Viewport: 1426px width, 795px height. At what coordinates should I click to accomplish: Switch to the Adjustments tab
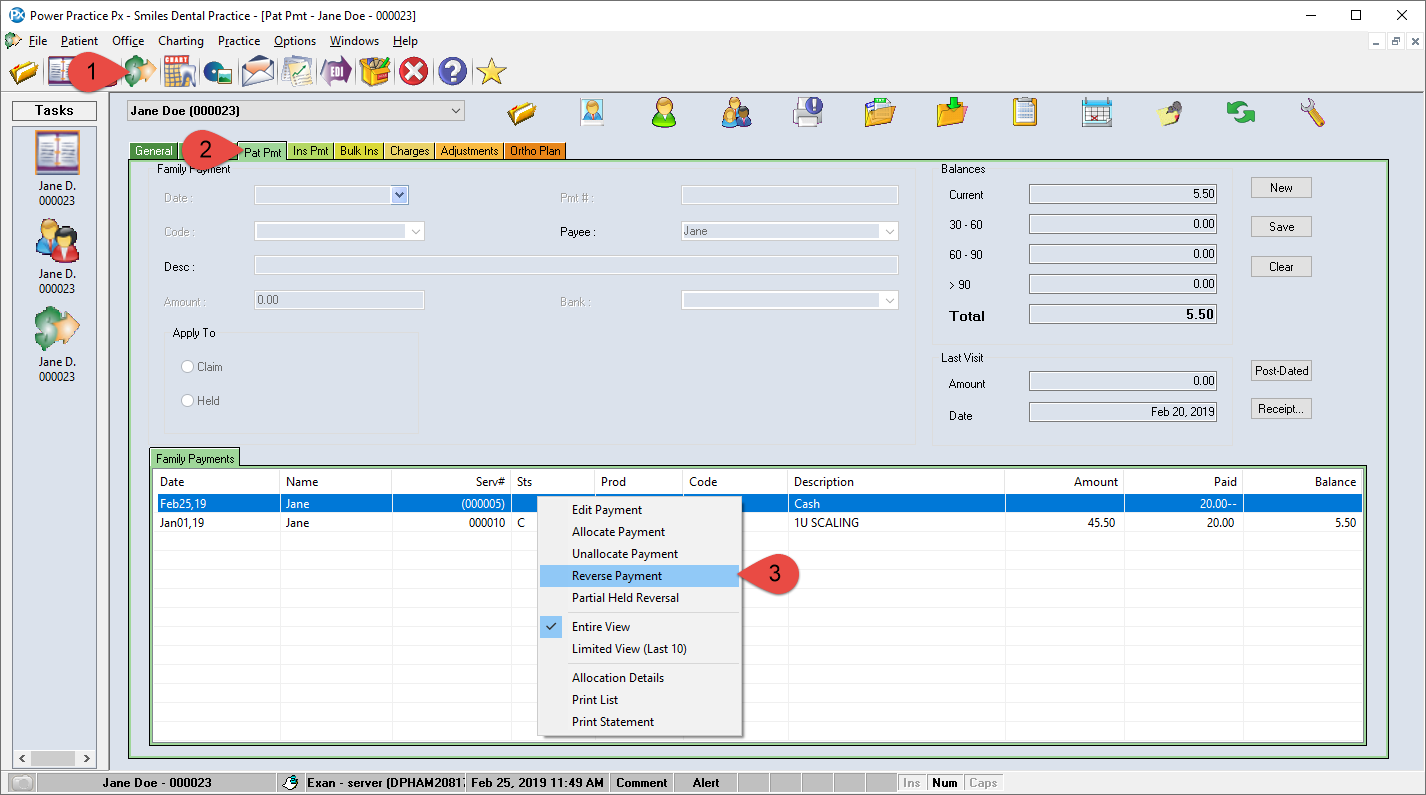pyautogui.click(x=469, y=151)
